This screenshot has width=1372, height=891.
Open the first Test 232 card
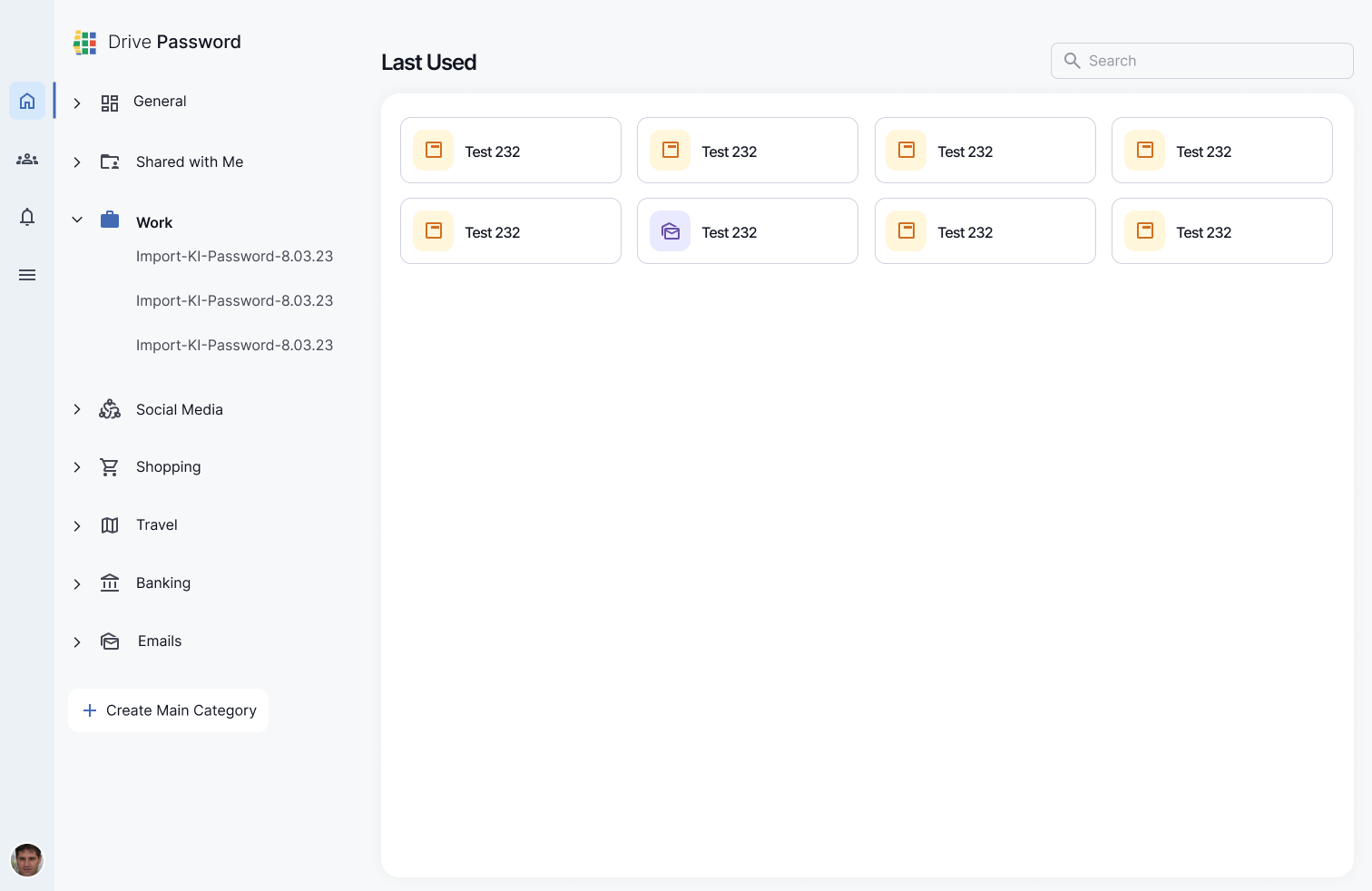click(x=511, y=151)
